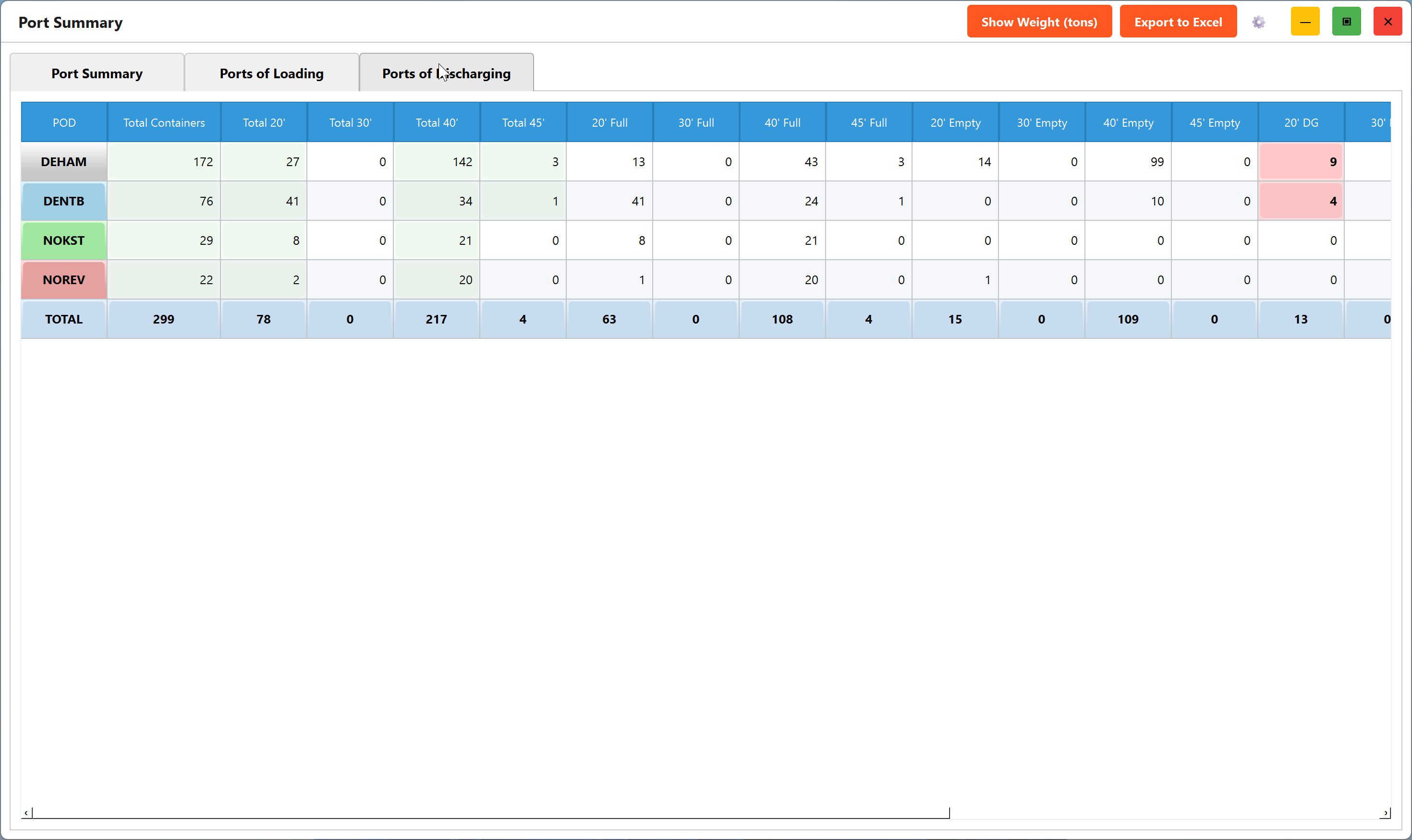Click DEHAM Total 40' value 142
Screen dimensions: 1412x840
pos(437,161)
